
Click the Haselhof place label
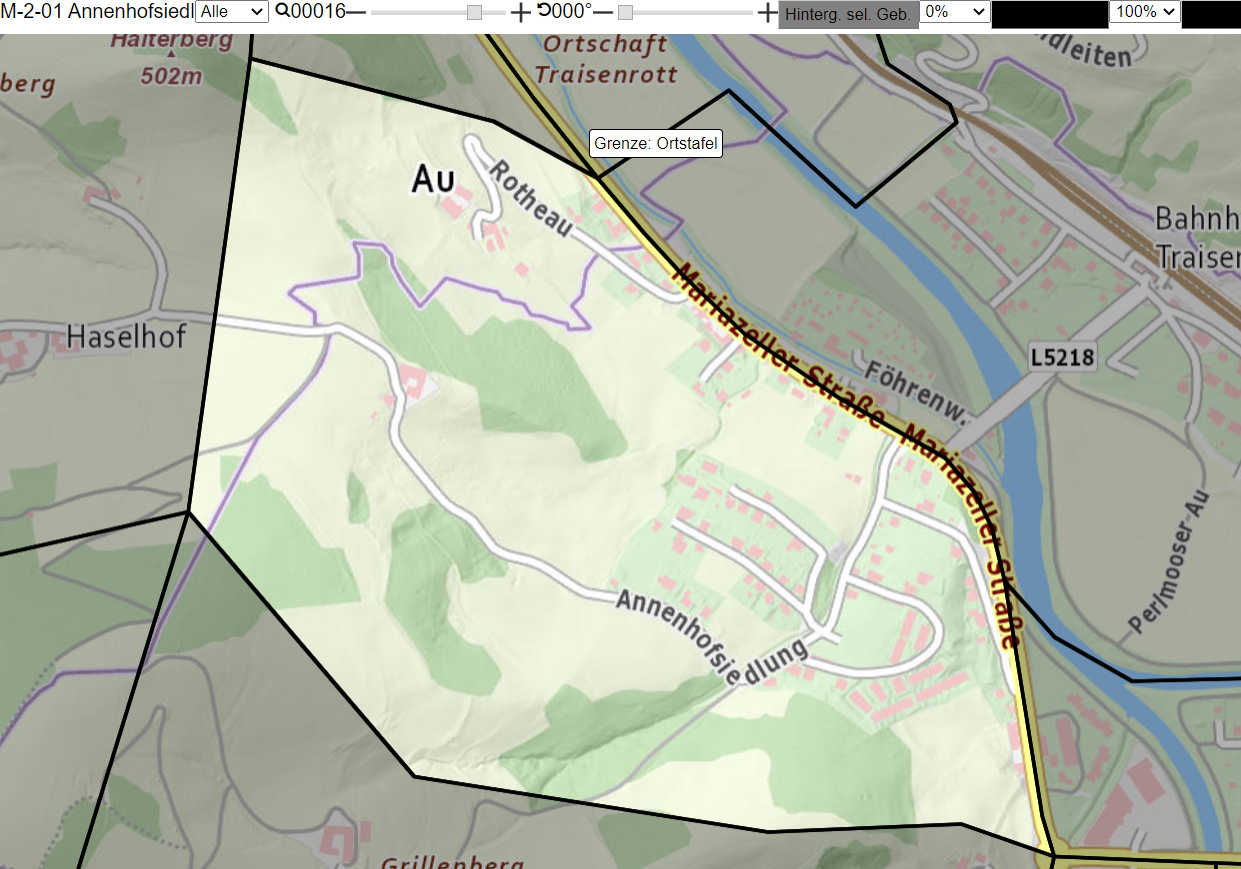coord(126,337)
